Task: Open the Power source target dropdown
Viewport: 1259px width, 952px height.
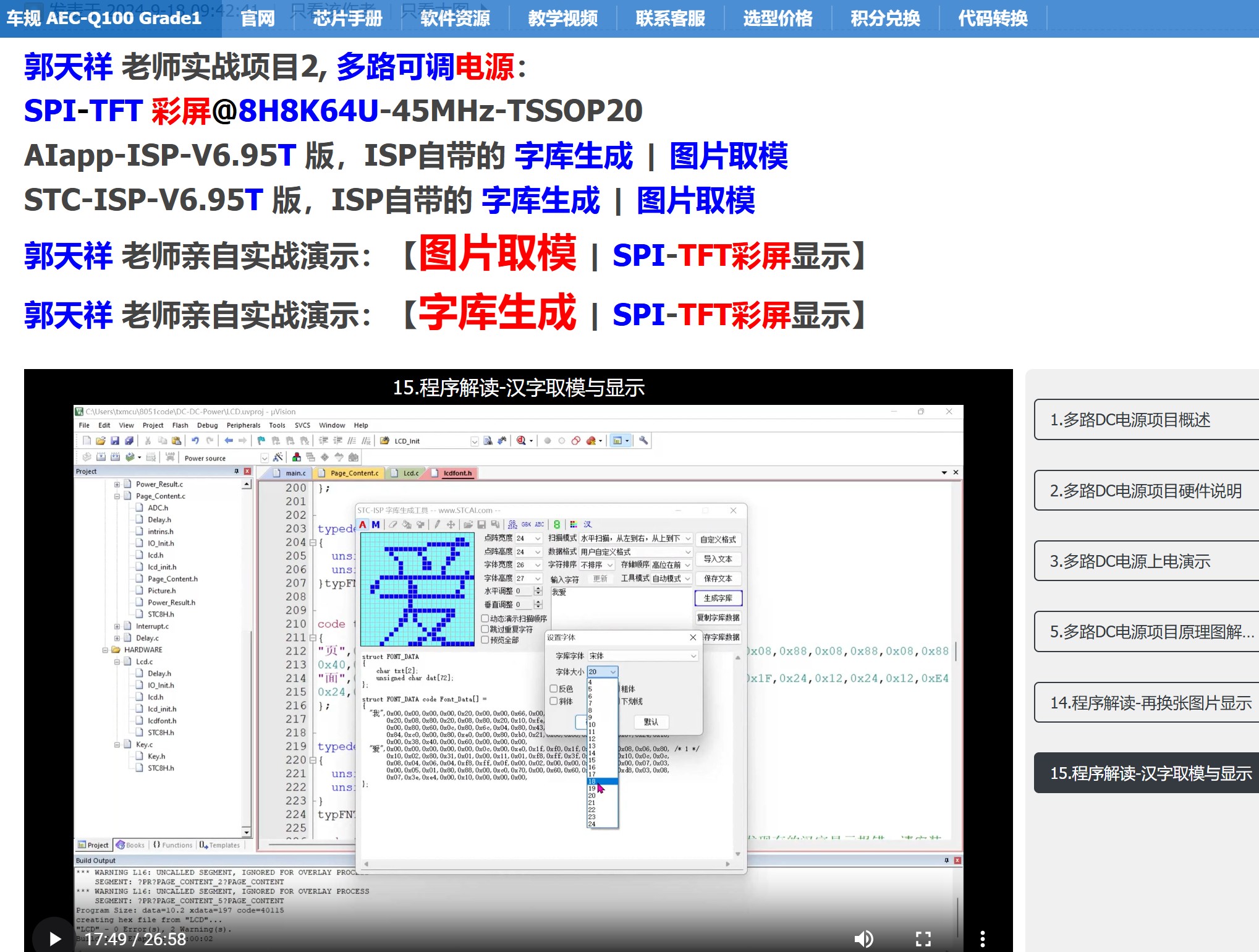Action: tap(226, 458)
